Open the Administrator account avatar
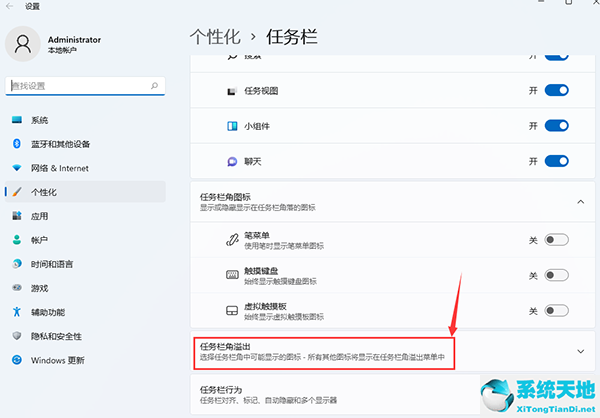 [x=23, y=44]
